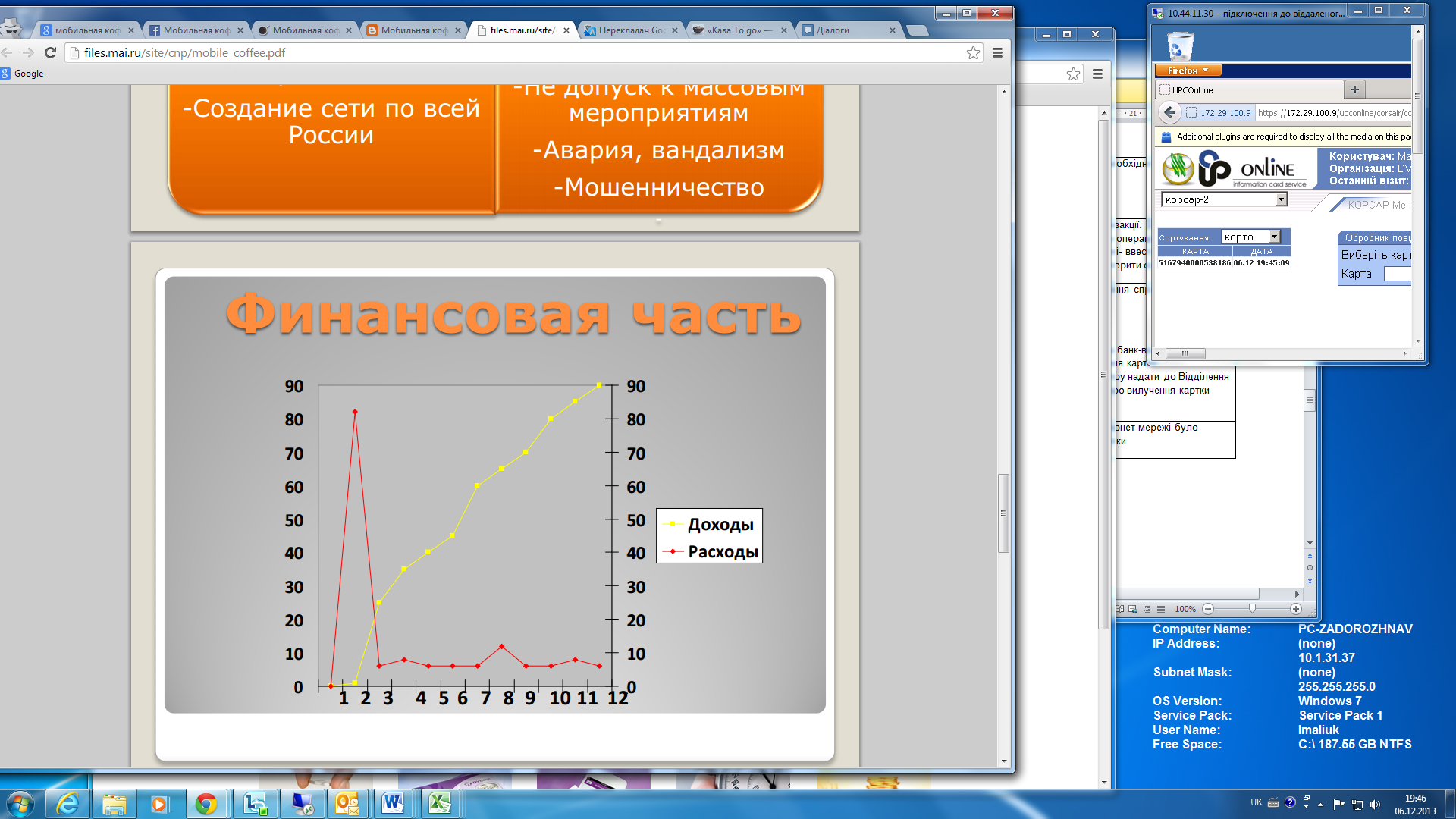The image size is (1456, 819).
Task: Click the Карта input field
Action: [x=1397, y=274]
